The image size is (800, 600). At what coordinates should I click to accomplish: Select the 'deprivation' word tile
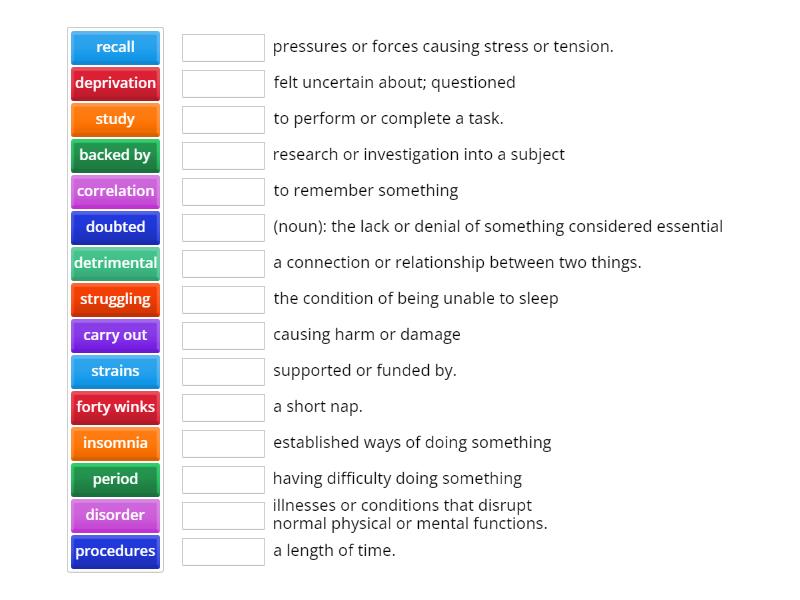pyautogui.click(x=115, y=83)
